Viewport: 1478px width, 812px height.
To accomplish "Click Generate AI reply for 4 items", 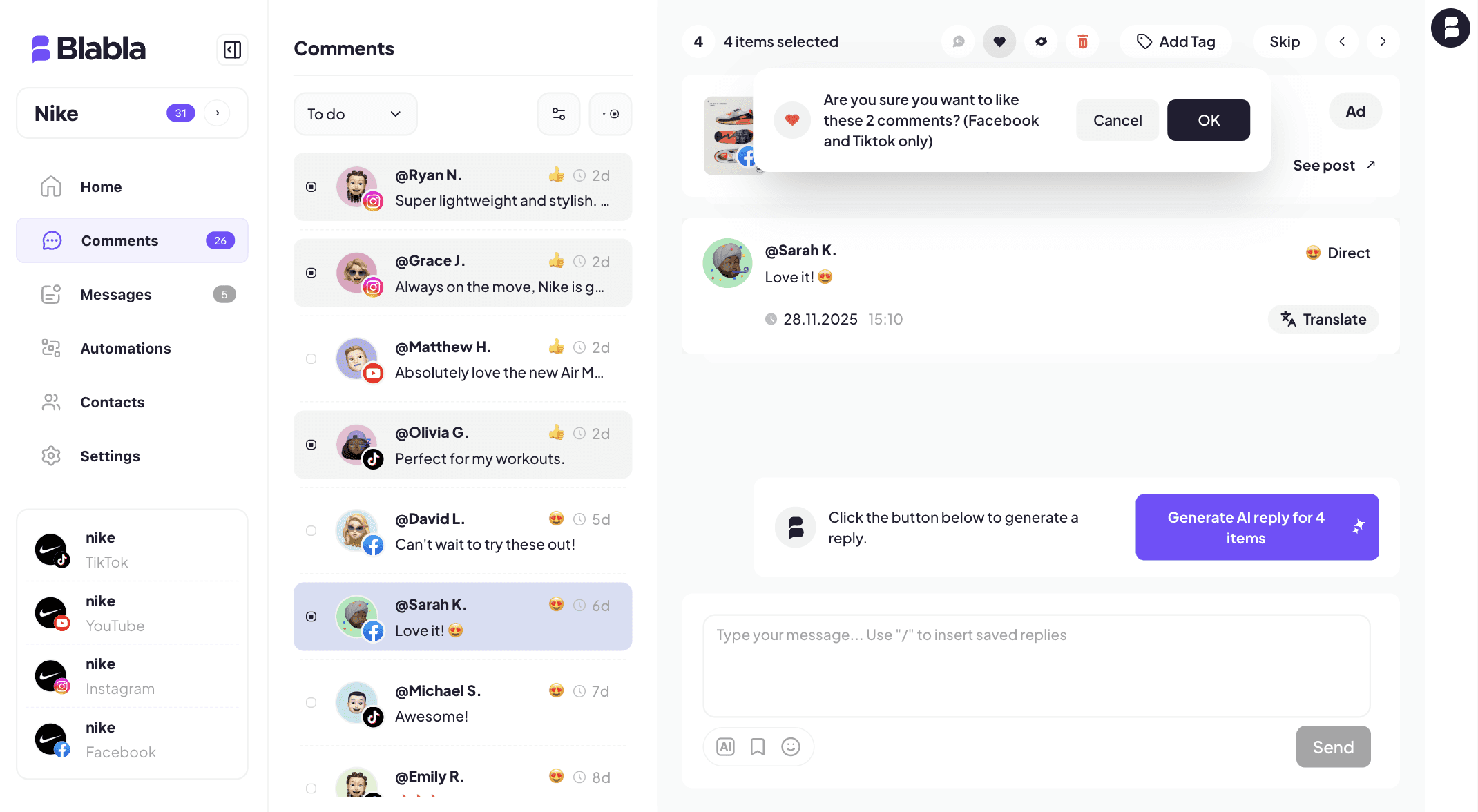I will point(1257,527).
